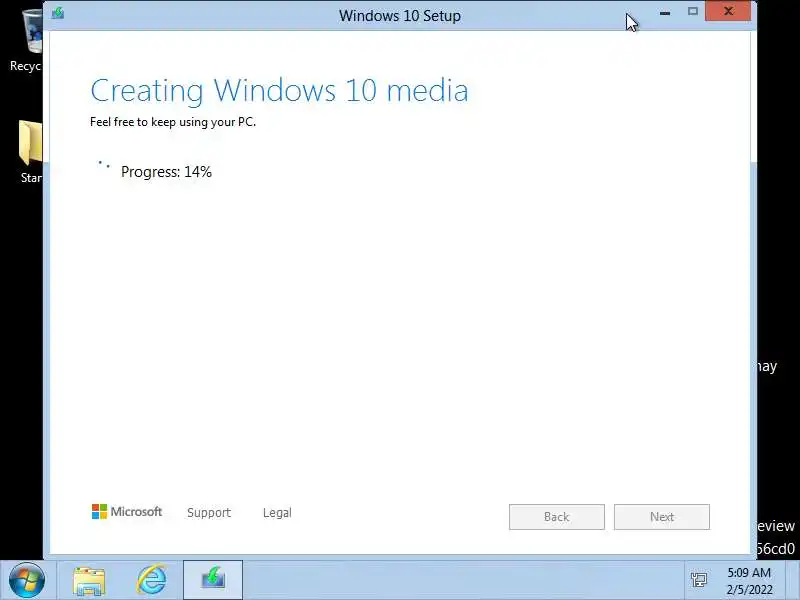Click the spinning progress indicator dots
This screenshot has width=800, height=600.
click(104, 165)
